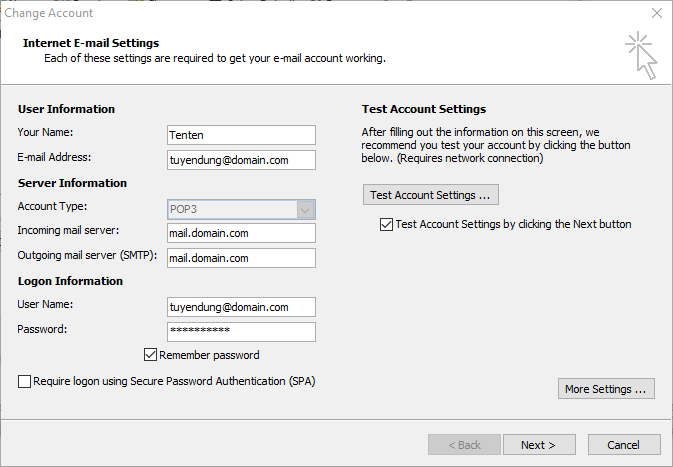This screenshot has height=467, width=673.
Task: Cancel the account change
Action: coord(624,445)
